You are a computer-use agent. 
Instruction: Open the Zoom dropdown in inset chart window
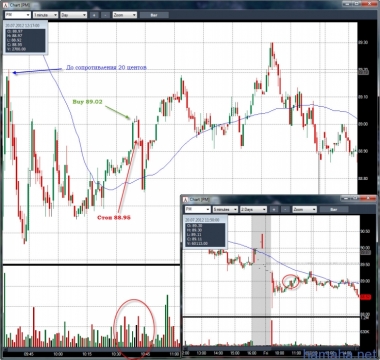[x=304, y=209]
